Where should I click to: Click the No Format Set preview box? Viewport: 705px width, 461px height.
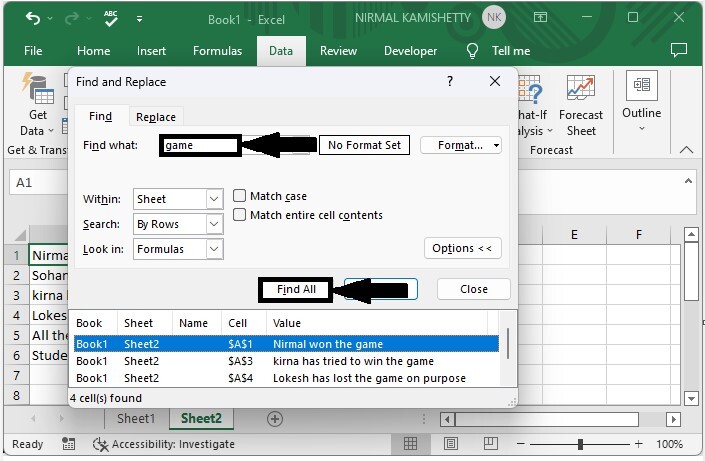tap(364, 145)
